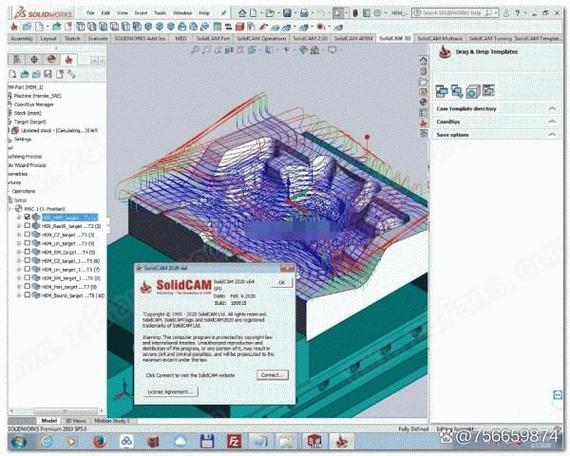Switch to the 3D Views bottom tab
Image resolution: width=570 pixels, height=456 pixels.
click(75, 421)
